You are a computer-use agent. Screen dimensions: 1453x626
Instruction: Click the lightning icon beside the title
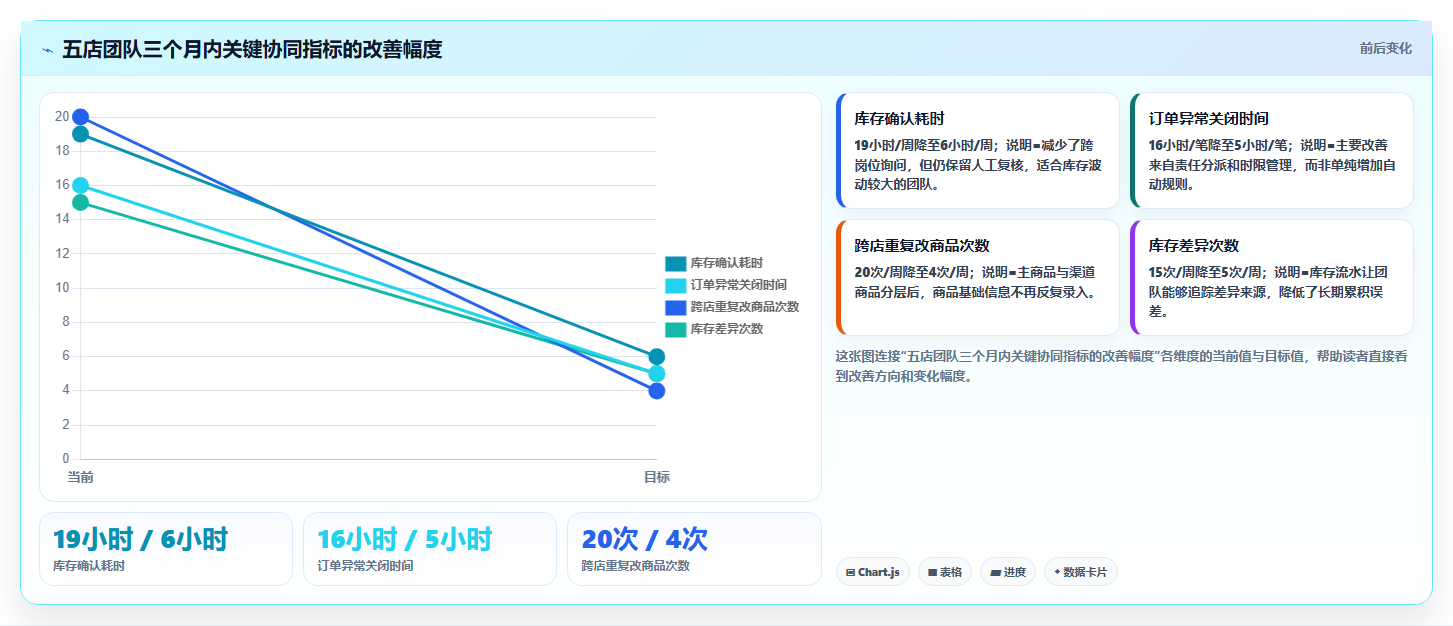pyautogui.click(x=47, y=50)
